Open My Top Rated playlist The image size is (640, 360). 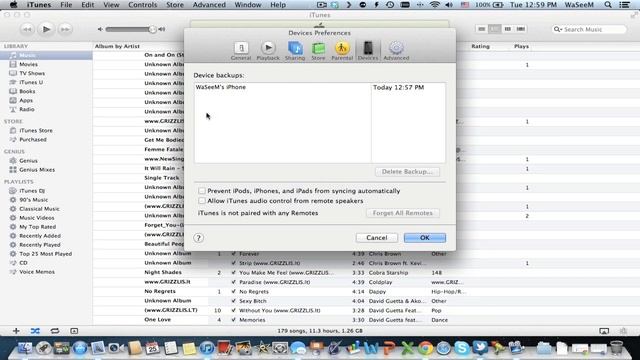coord(37,227)
